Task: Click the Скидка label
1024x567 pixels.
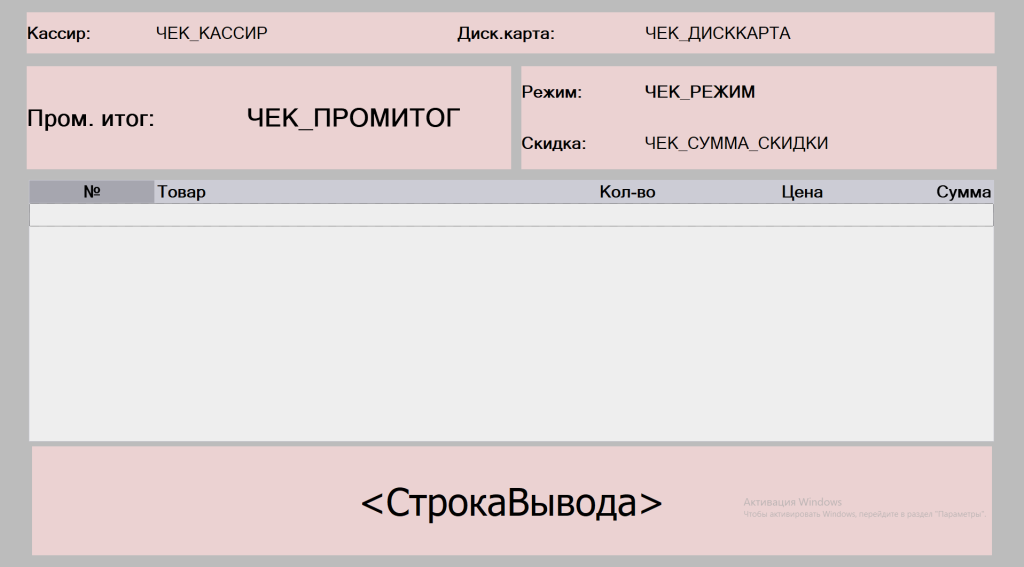Action: [x=554, y=143]
